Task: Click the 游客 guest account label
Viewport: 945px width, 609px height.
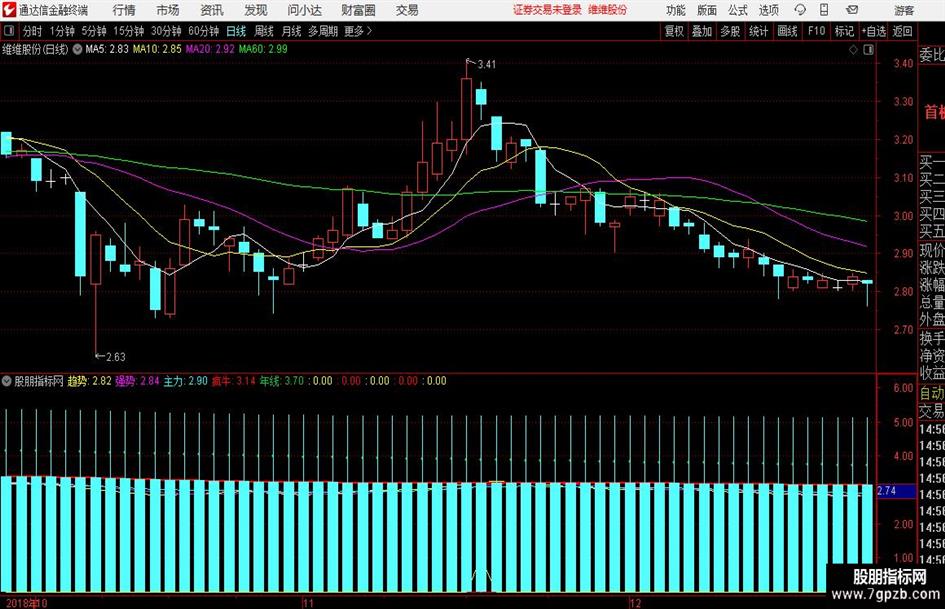Action: point(904,10)
